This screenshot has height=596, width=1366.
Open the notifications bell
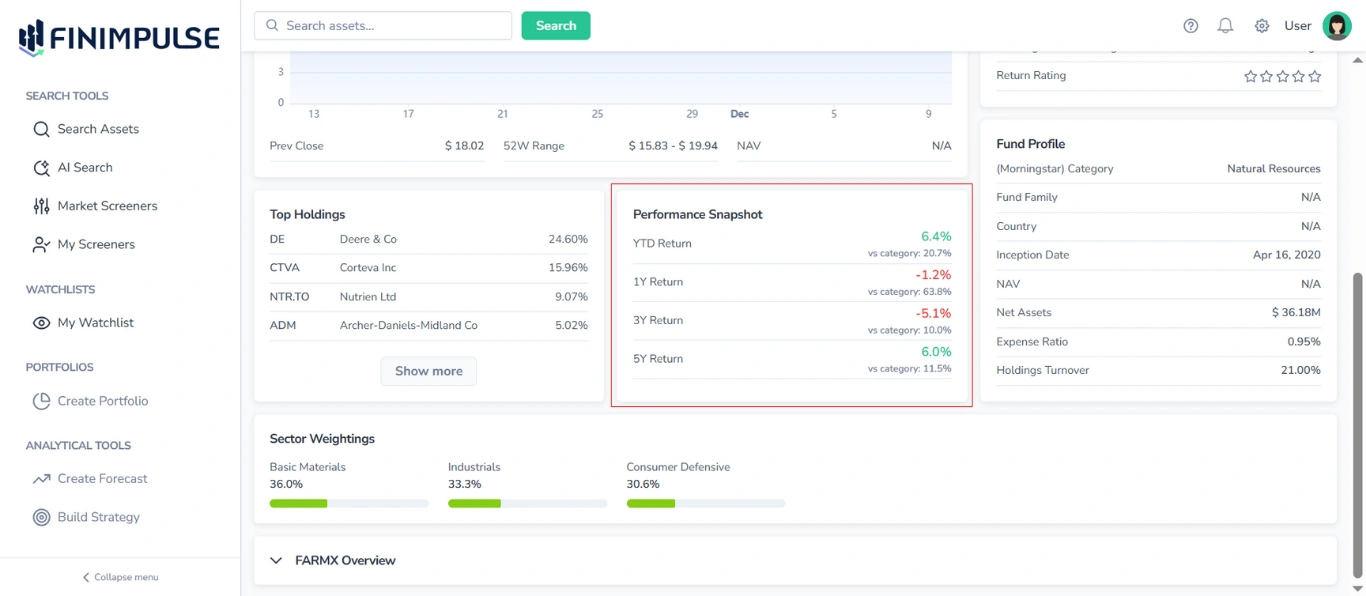(x=1225, y=26)
